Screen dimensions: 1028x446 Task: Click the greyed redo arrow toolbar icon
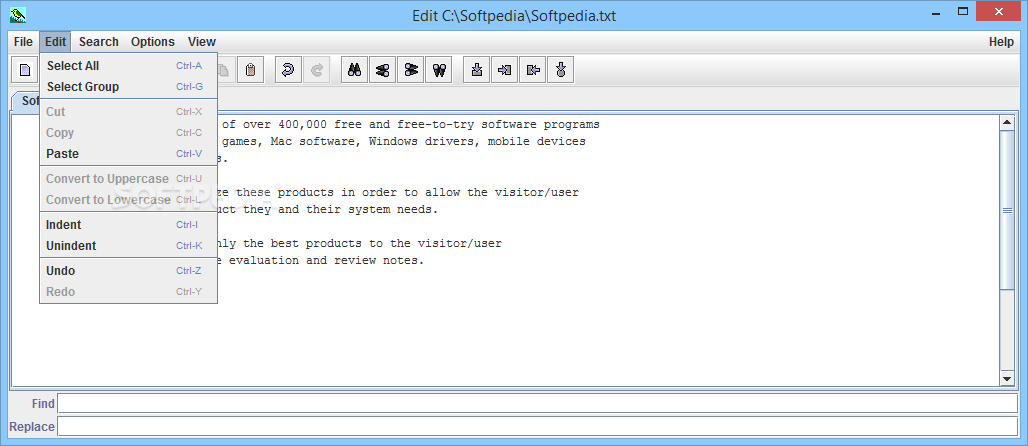(x=317, y=70)
